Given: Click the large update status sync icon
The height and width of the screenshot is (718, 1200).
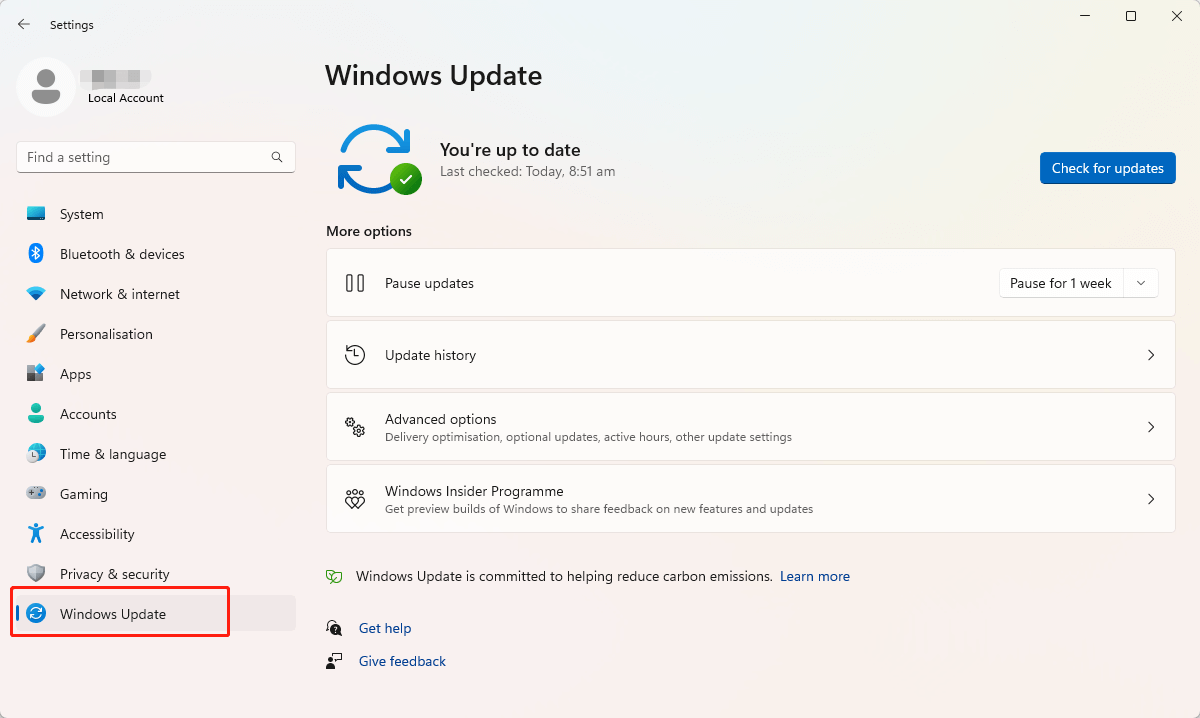Looking at the screenshot, I should pyautogui.click(x=378, y=159).
